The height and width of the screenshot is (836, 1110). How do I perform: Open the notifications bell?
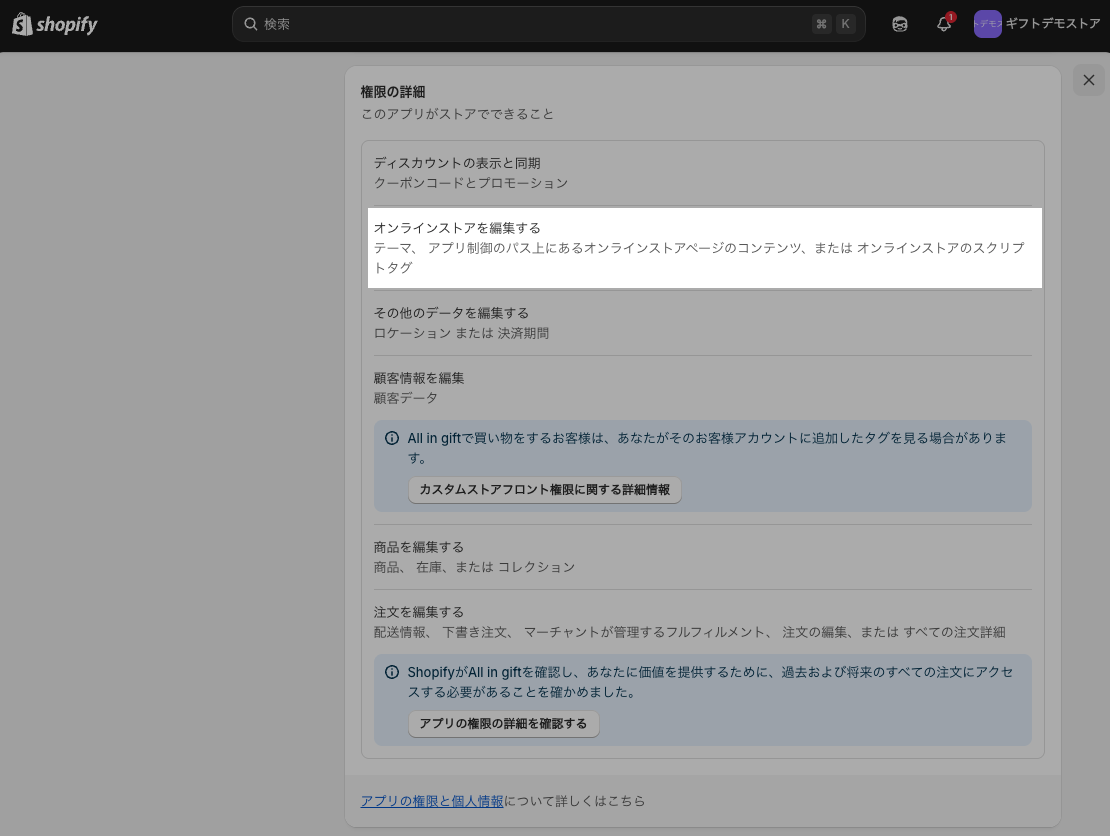[x=944, y=23]
